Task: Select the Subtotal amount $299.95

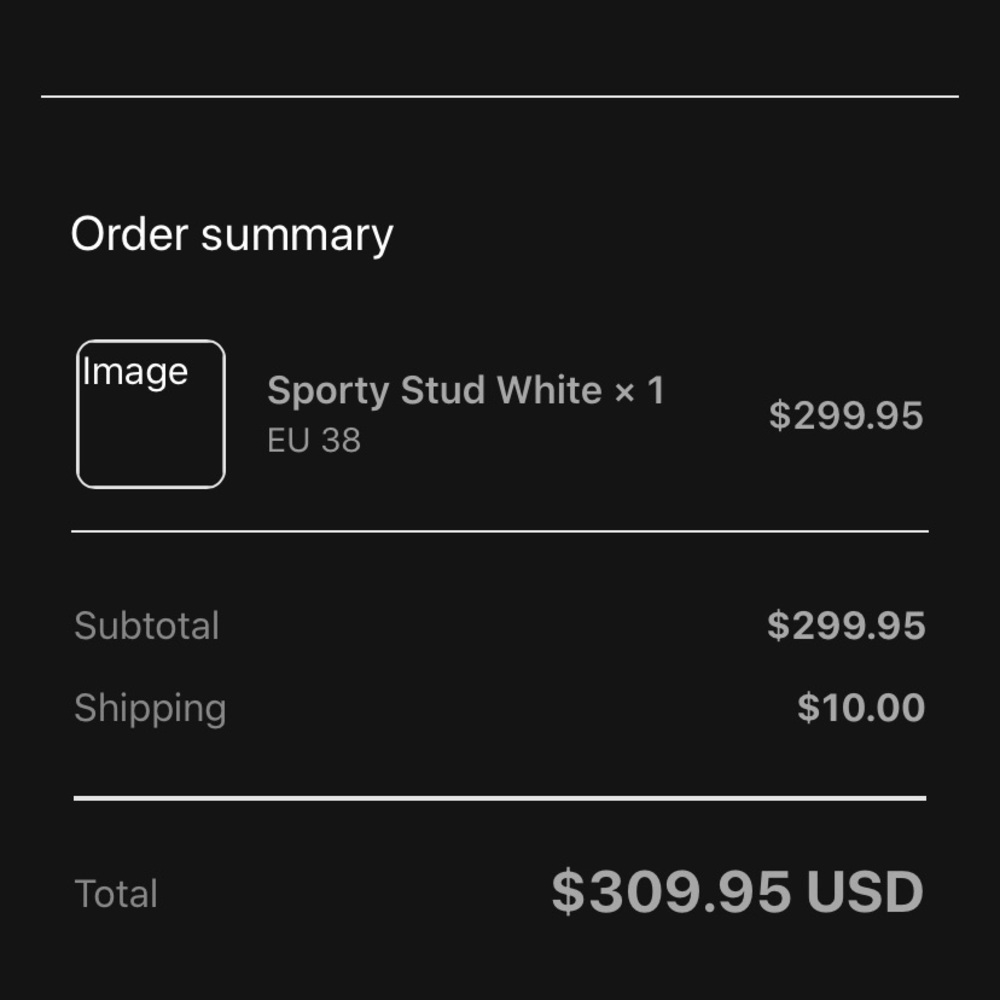Action: (x=846, y=626)
